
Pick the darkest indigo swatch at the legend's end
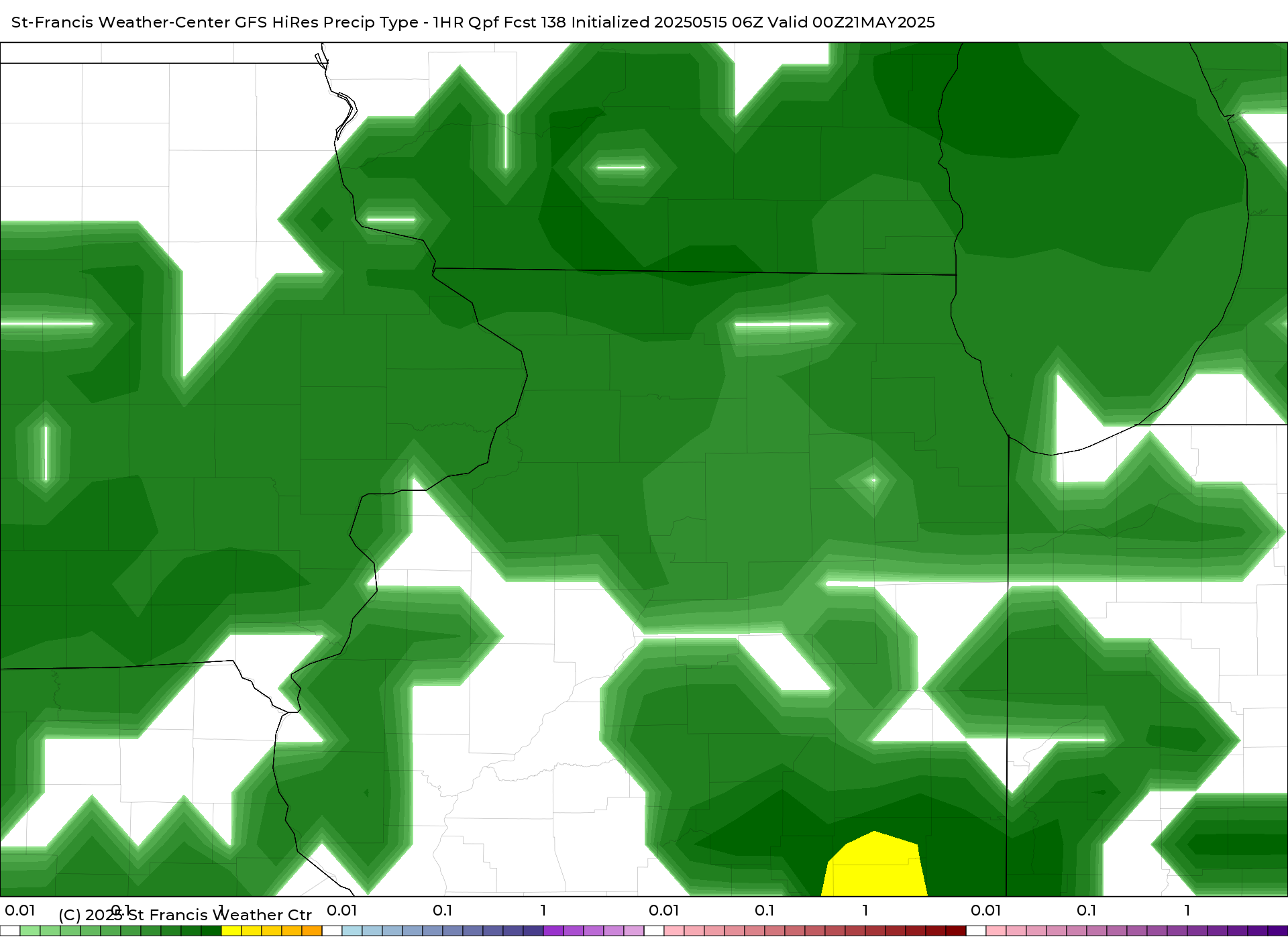1278,931
